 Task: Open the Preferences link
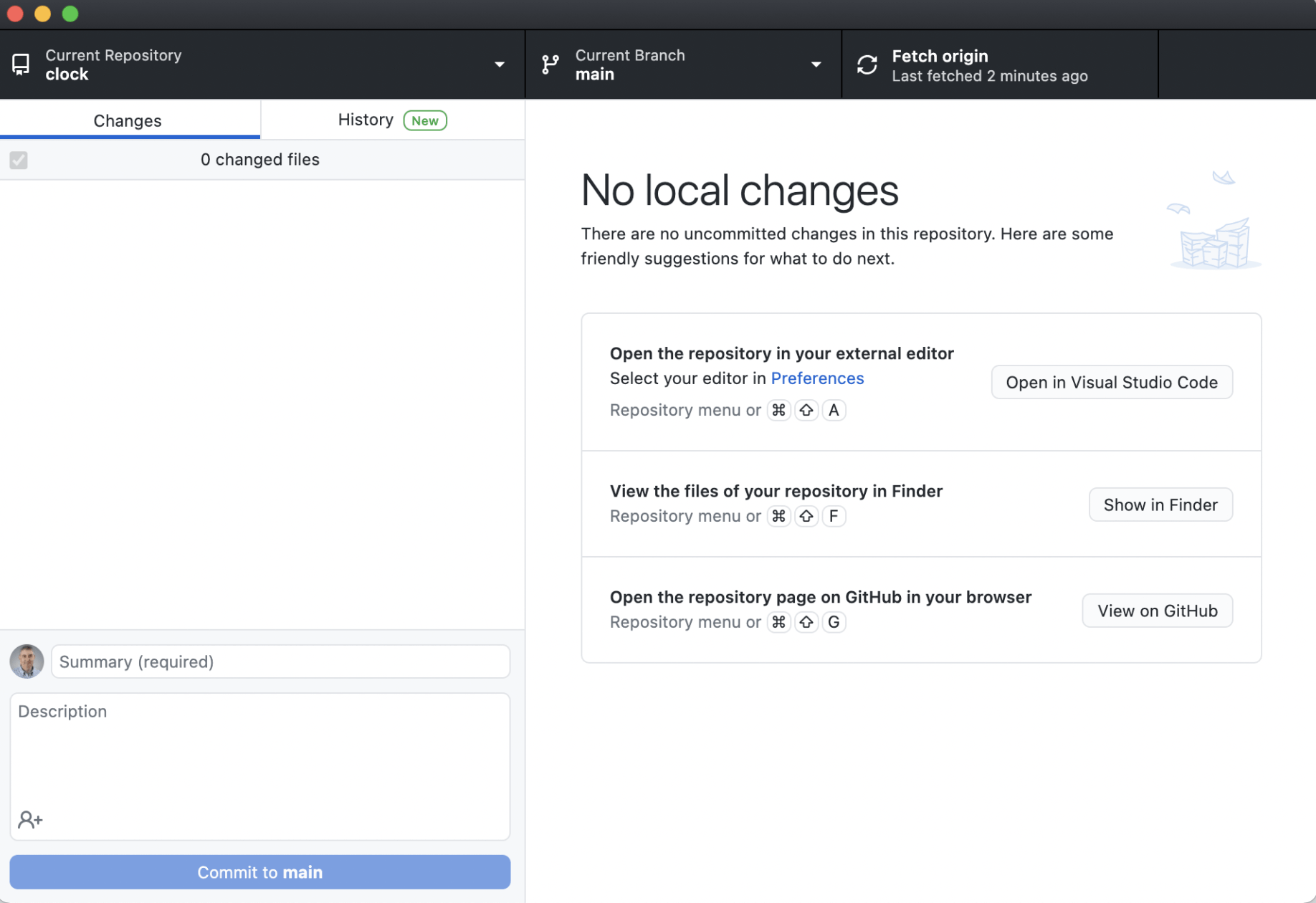point(816,378)
